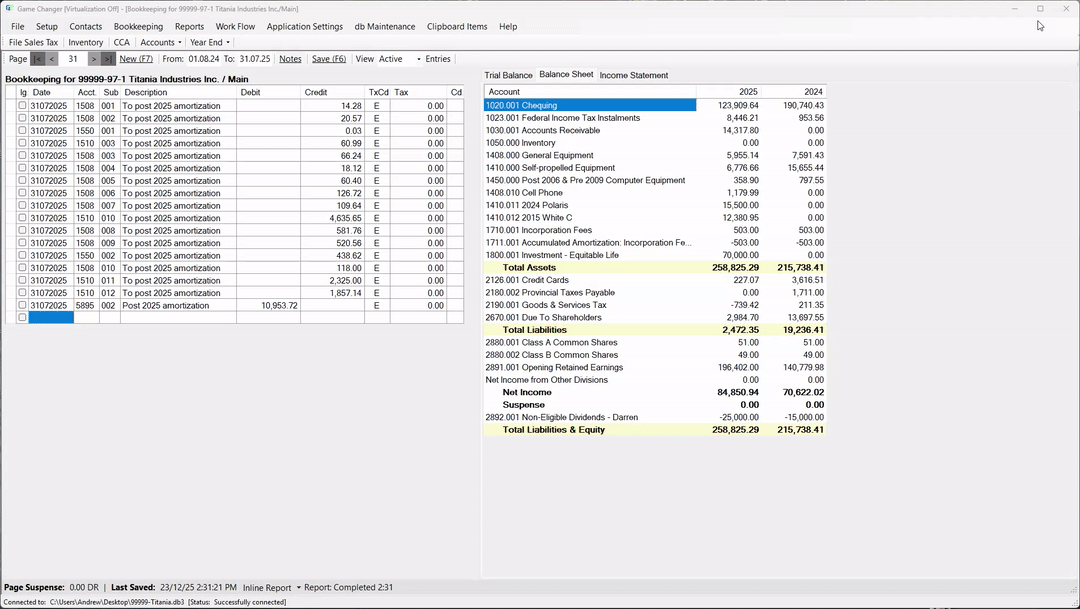1080x609 pixels.
Task: Click the Game Changer app icon in title bar
Action: [8, 9]
